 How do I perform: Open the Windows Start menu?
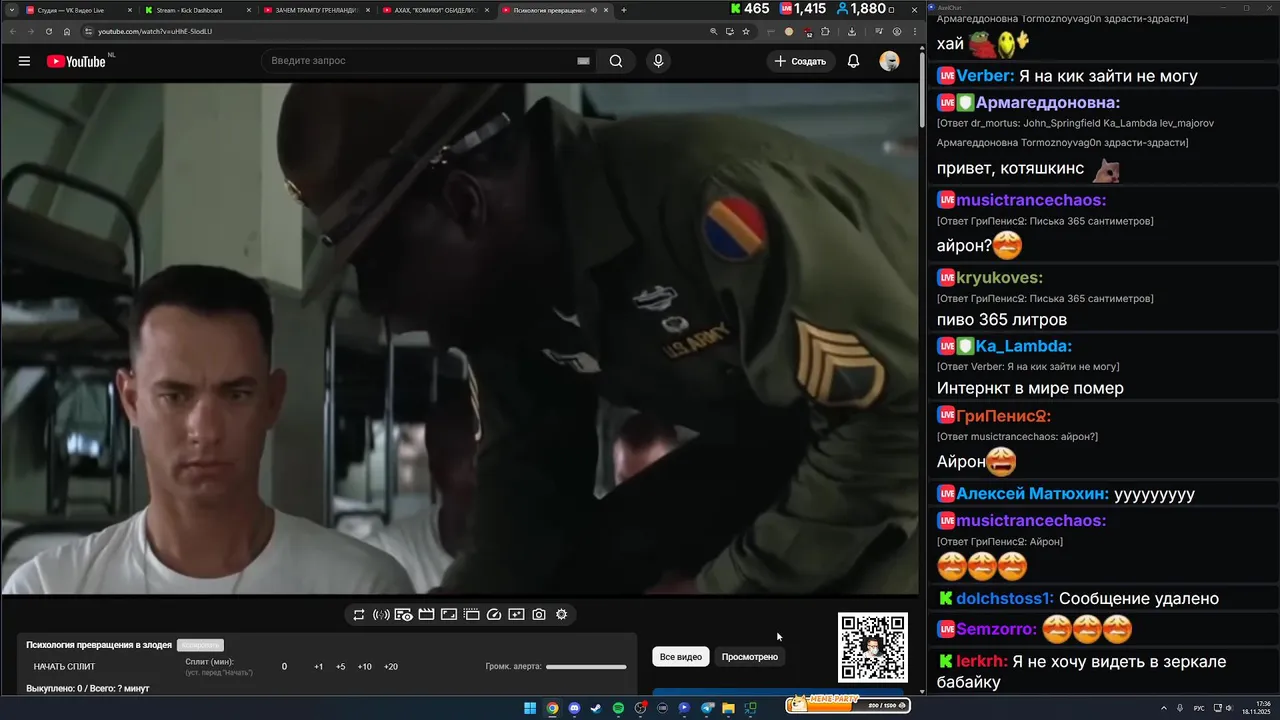(x=530, y=708)
